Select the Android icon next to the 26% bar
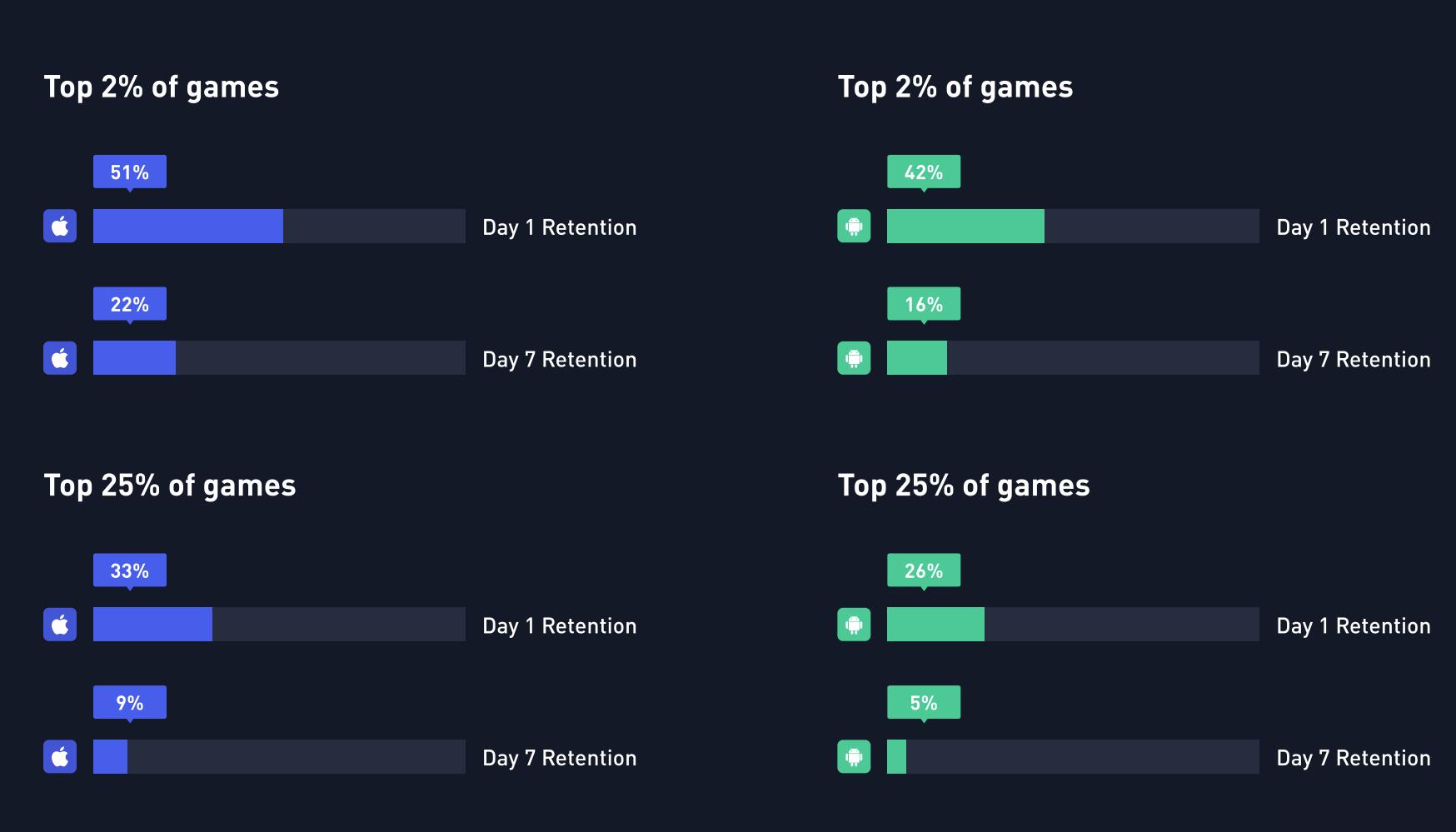The width and height of the screenshot is (1456, 832). 854,625
